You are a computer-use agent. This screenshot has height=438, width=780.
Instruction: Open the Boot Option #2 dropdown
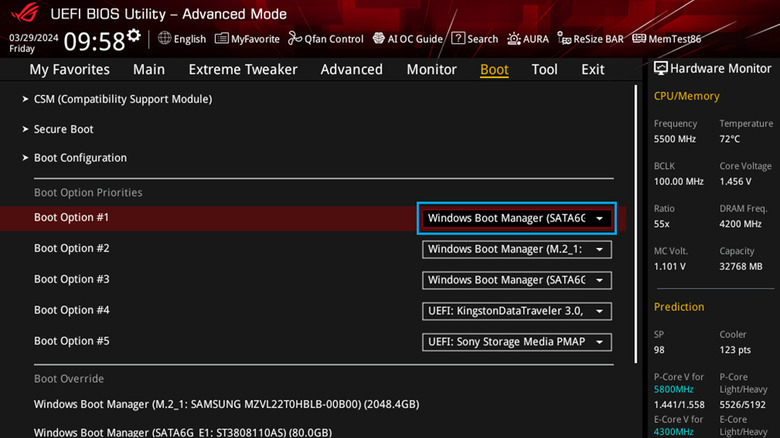(516, 249)
